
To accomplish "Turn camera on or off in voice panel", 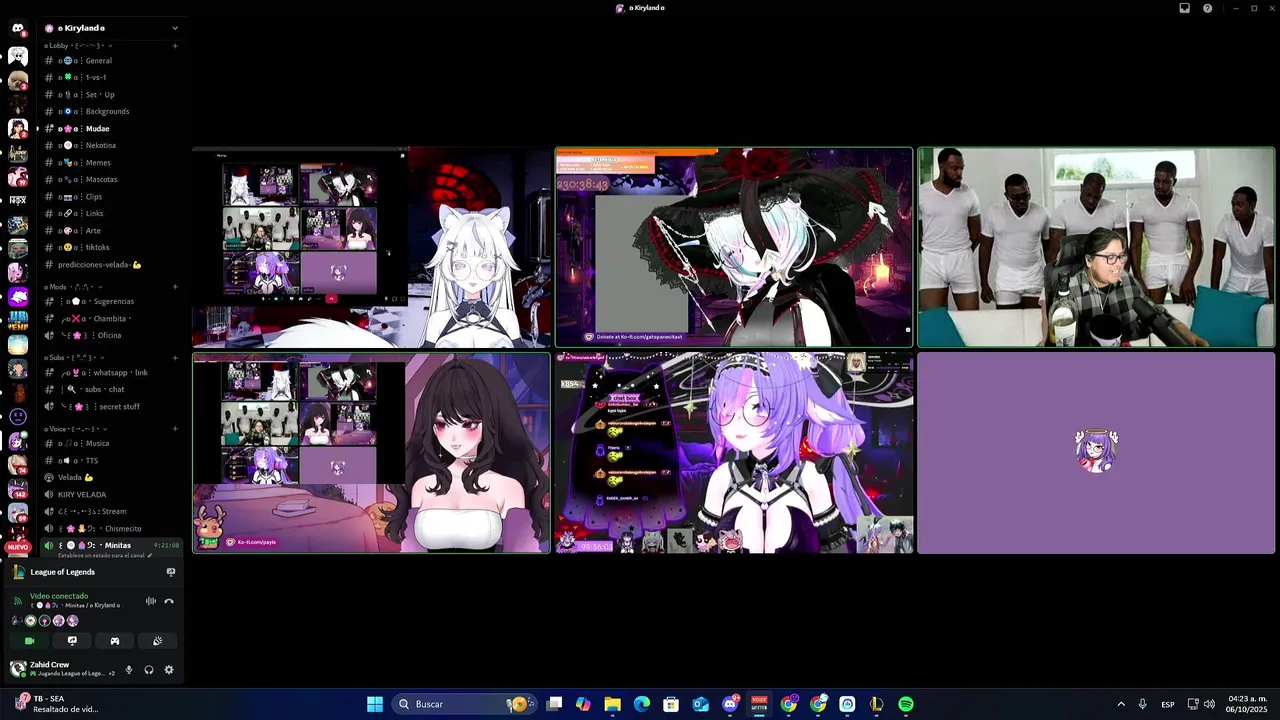I will point(29,641).
